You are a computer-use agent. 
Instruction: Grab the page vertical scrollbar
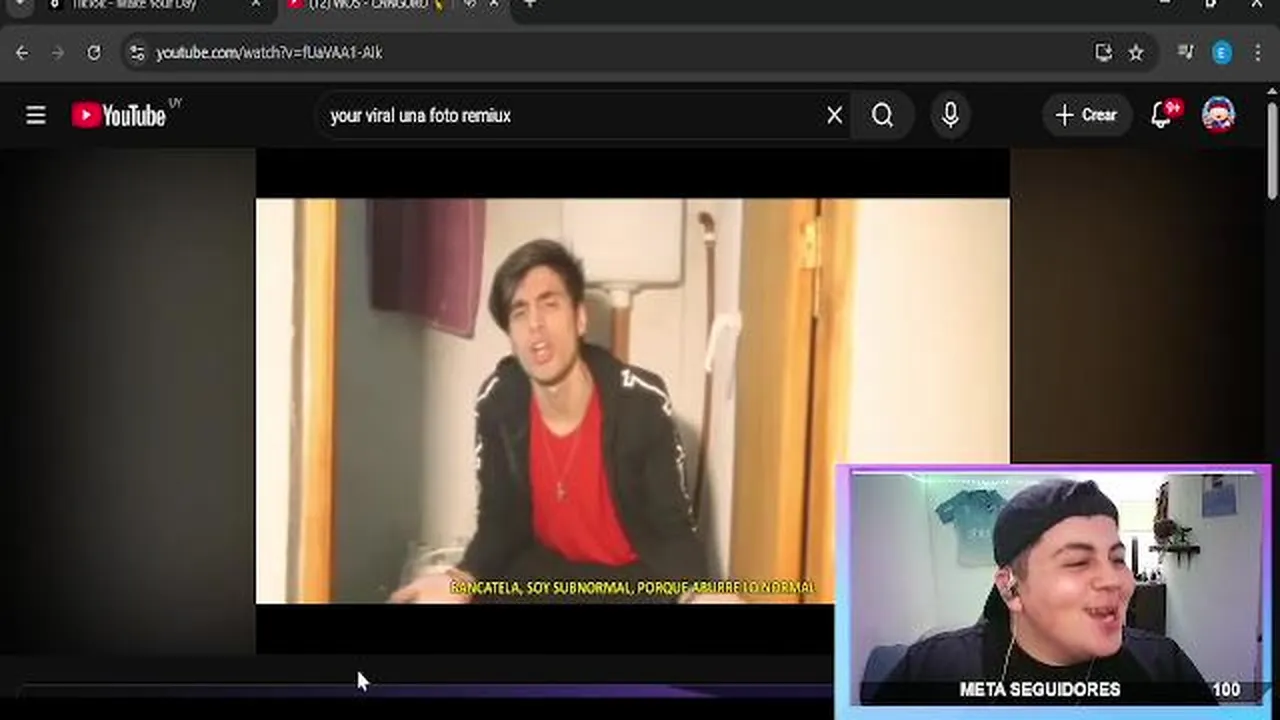tap(1273, 150)
